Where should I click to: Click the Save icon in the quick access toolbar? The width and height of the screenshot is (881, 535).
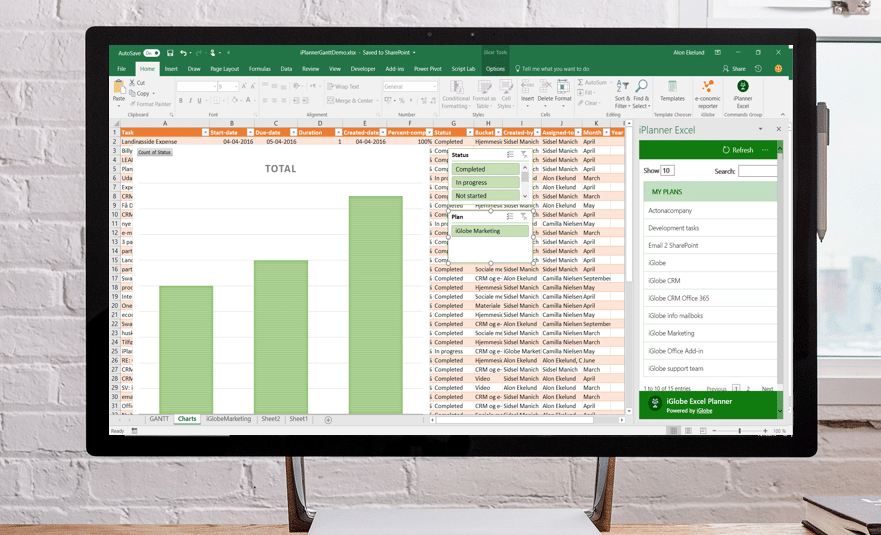tap(170, 53)
